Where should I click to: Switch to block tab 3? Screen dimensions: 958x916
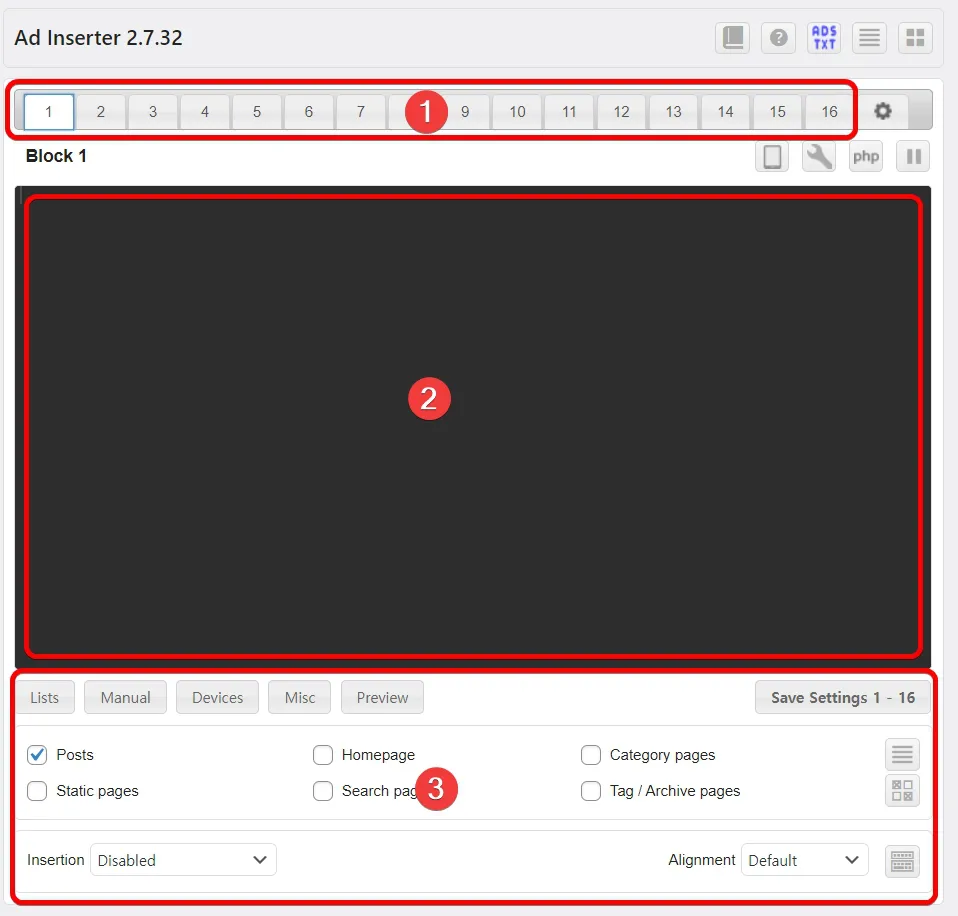pyautogui.click(x=153, y=112)
